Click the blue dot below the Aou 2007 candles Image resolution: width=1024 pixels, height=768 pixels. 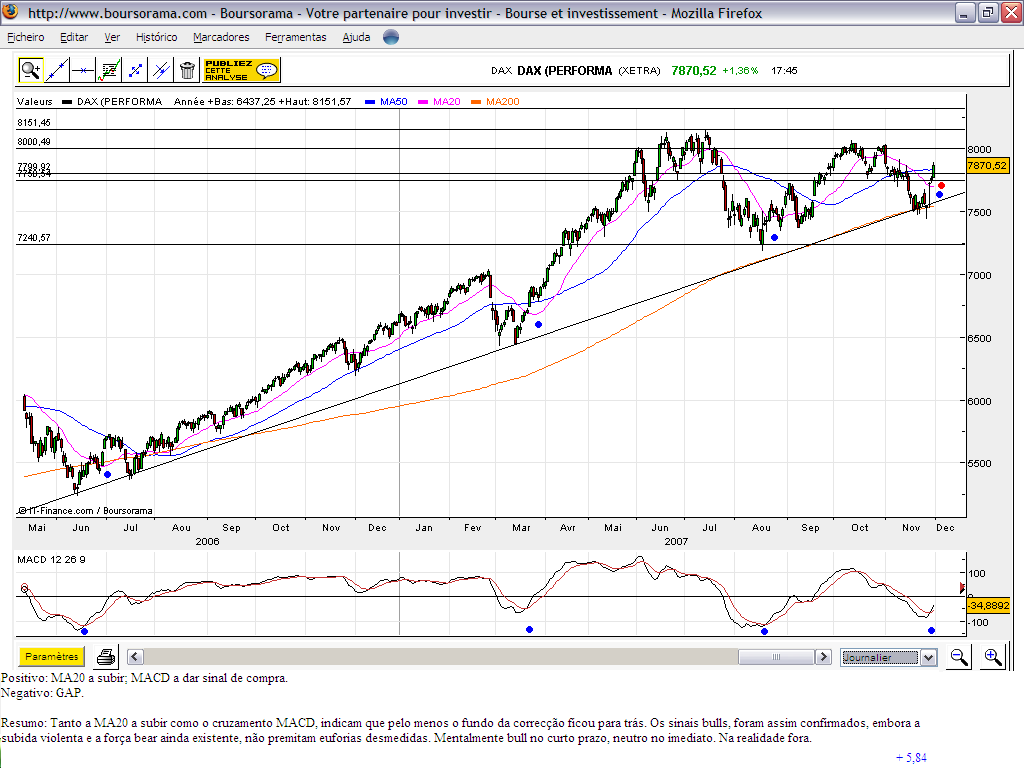click(x=775, y=238)
